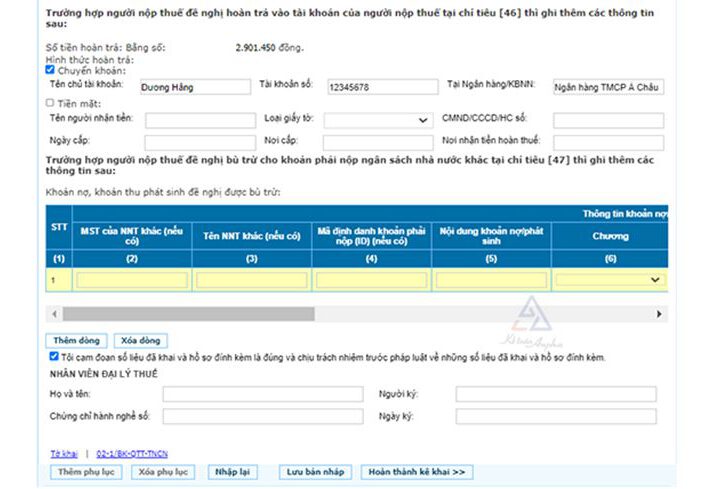Toggle the Tôi cam đoan declaration checkbox
Image resolution: width=716 pixels, height=489 pixels.
[53, 355]
